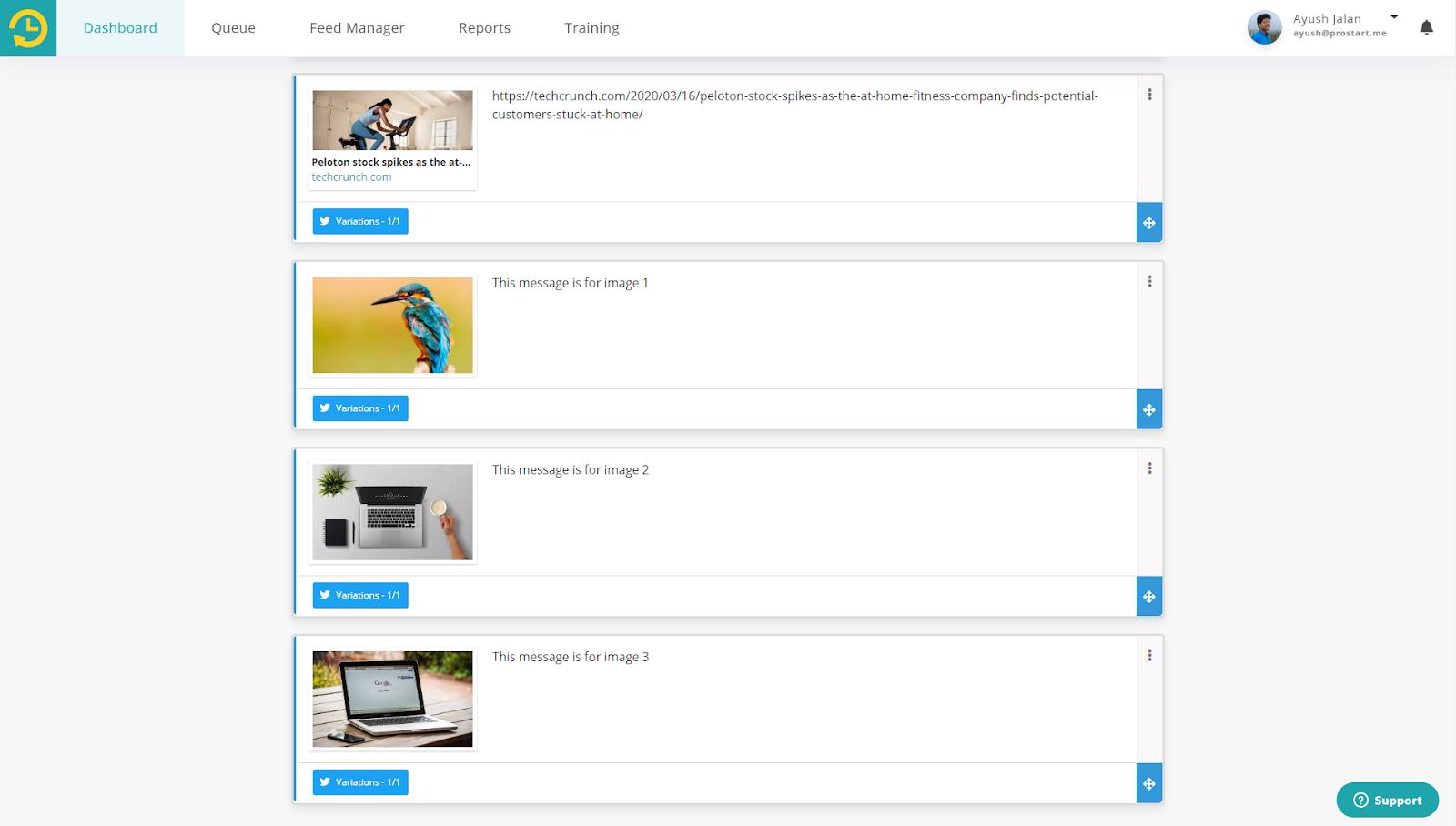Open the laptop desk flatlay thumbnail
This screenshot has height=826, width=1456.
(392, 512)
